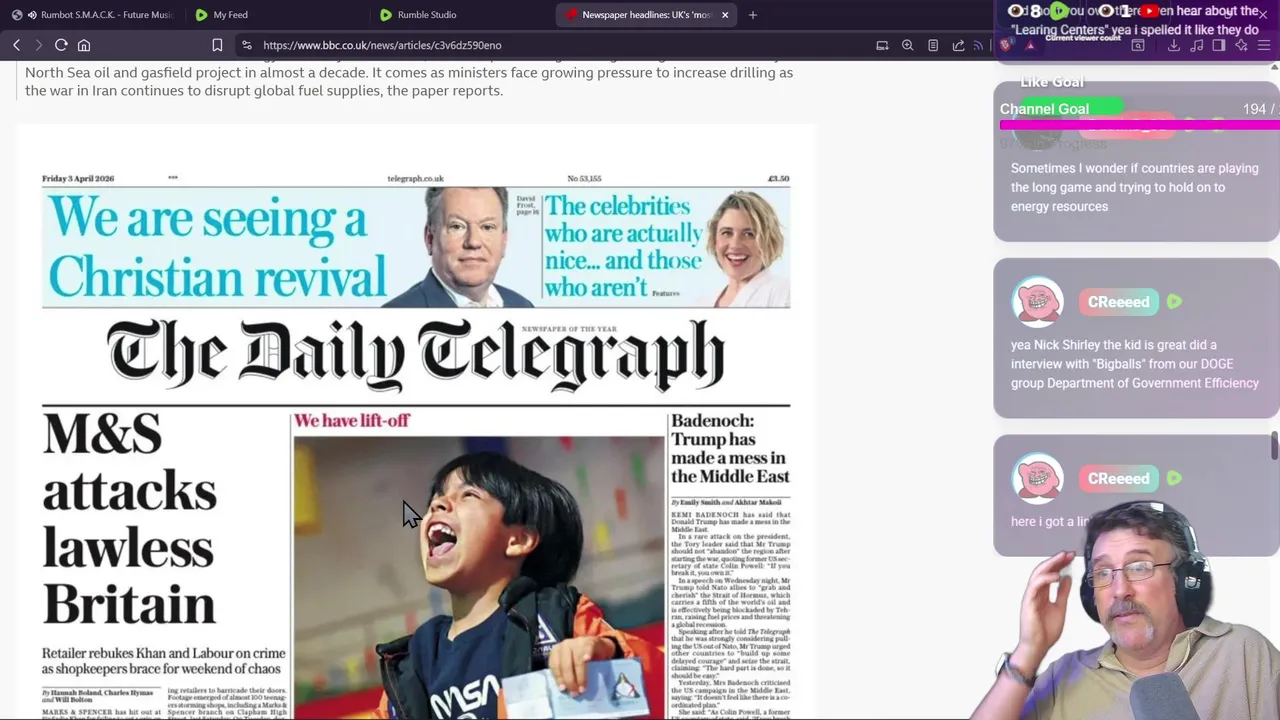Click 'Like Goal' label in the overlay
The width and height of the screenshot is (1280, 720).
click(1052, 82)
